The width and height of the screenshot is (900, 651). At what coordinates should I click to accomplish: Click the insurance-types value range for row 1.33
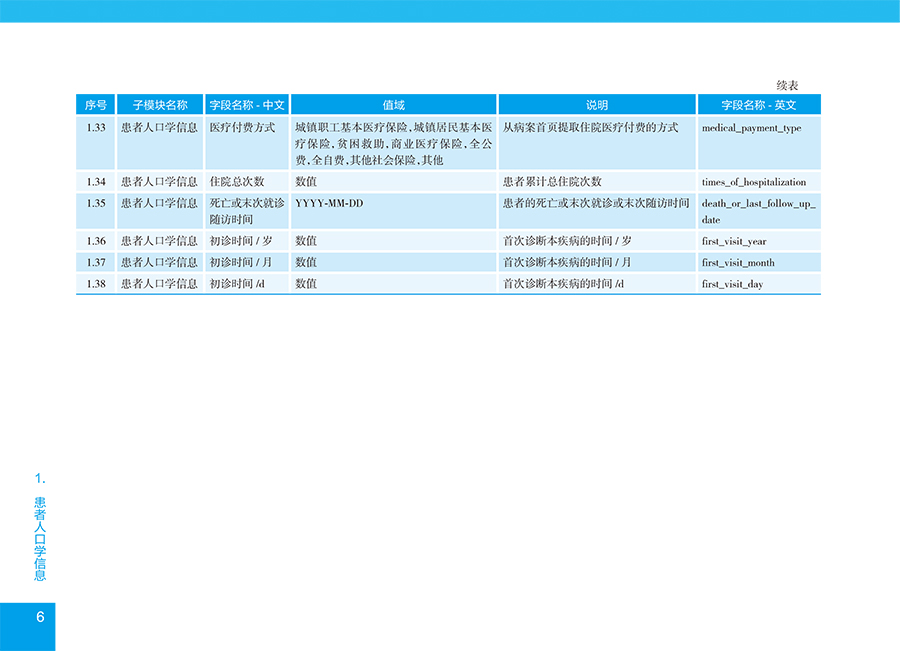point(394,144)
